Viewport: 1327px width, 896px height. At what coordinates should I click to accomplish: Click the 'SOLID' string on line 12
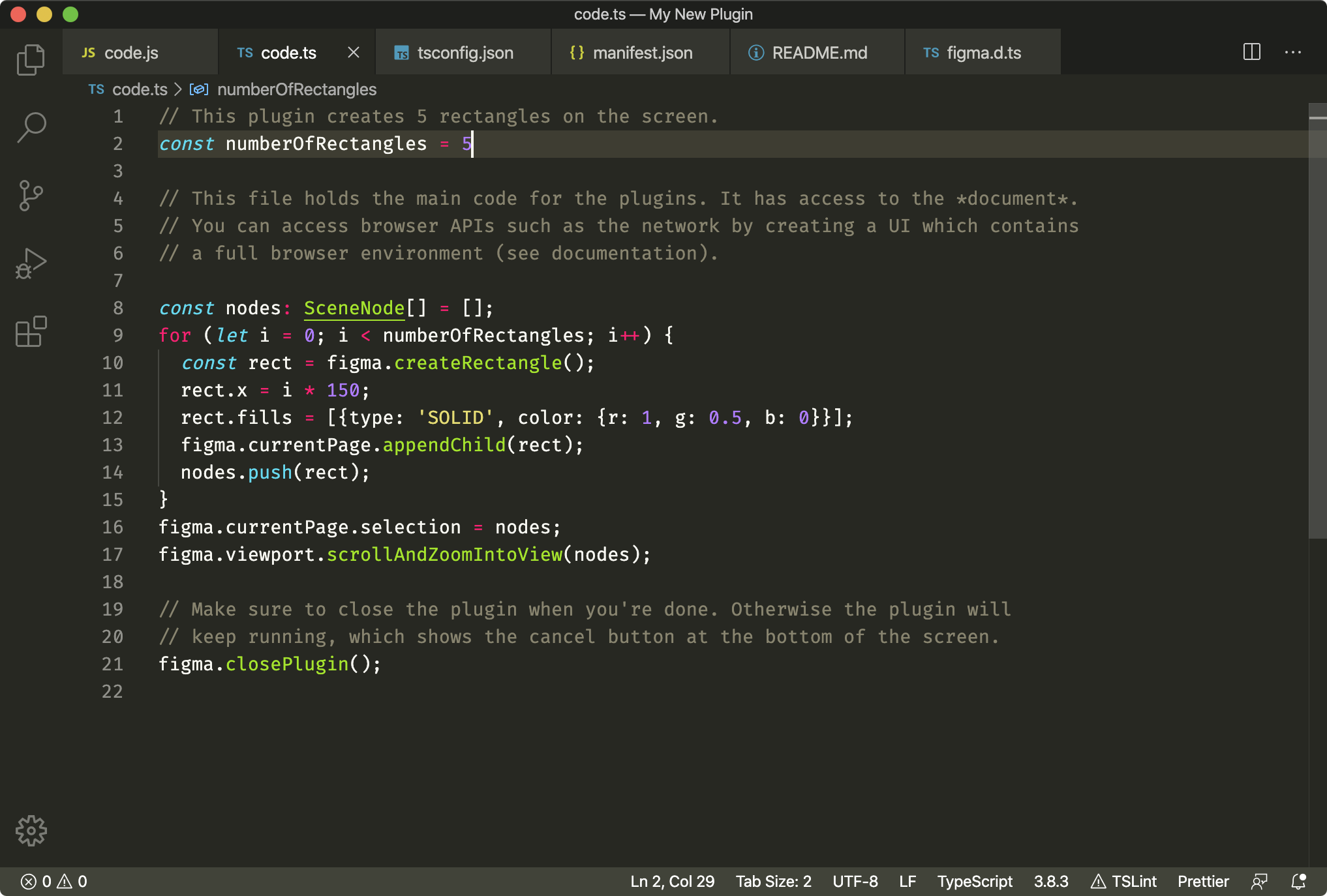(x=455, y=417)
